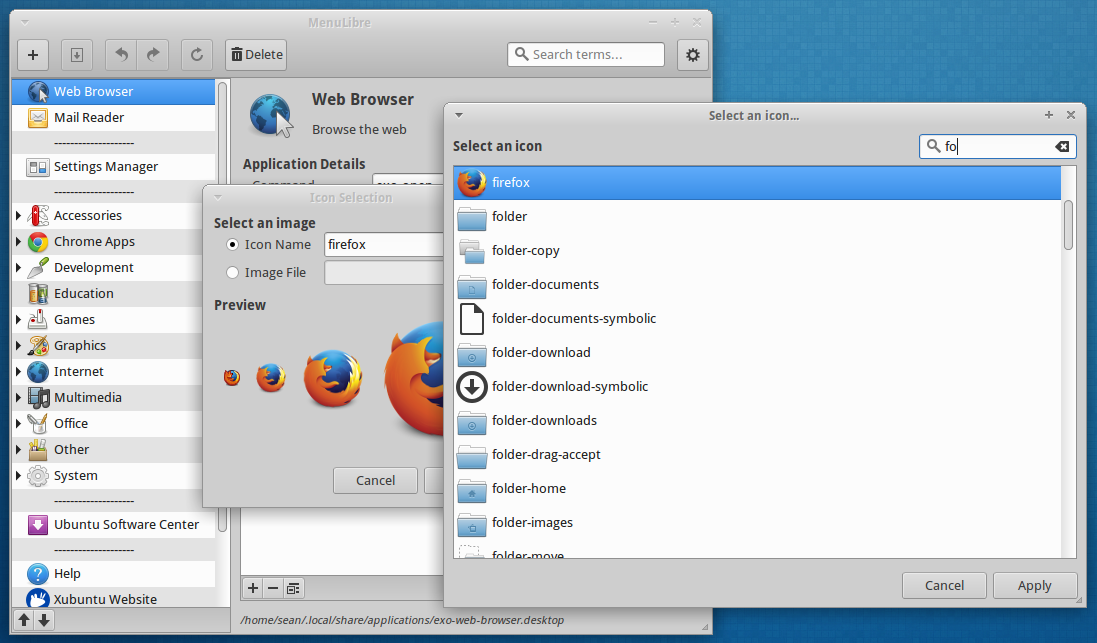Move selected item down with arrow button
The width and height of the screenshot is (1097, 643).
(44, 620)
